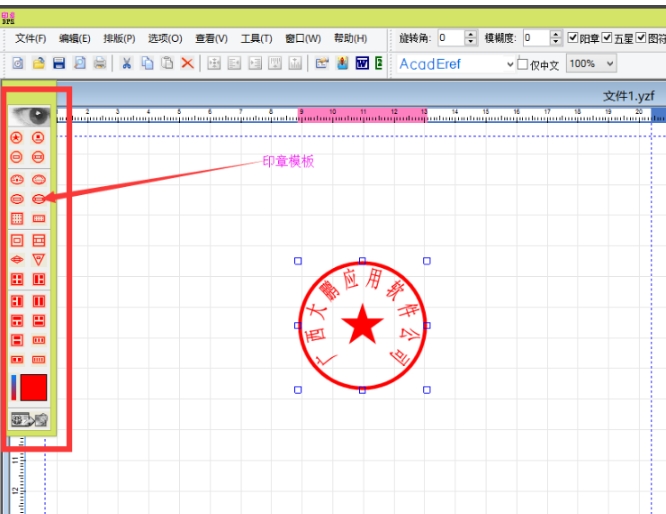
Task: Click the large red color swatch
Action: [34, 387]
